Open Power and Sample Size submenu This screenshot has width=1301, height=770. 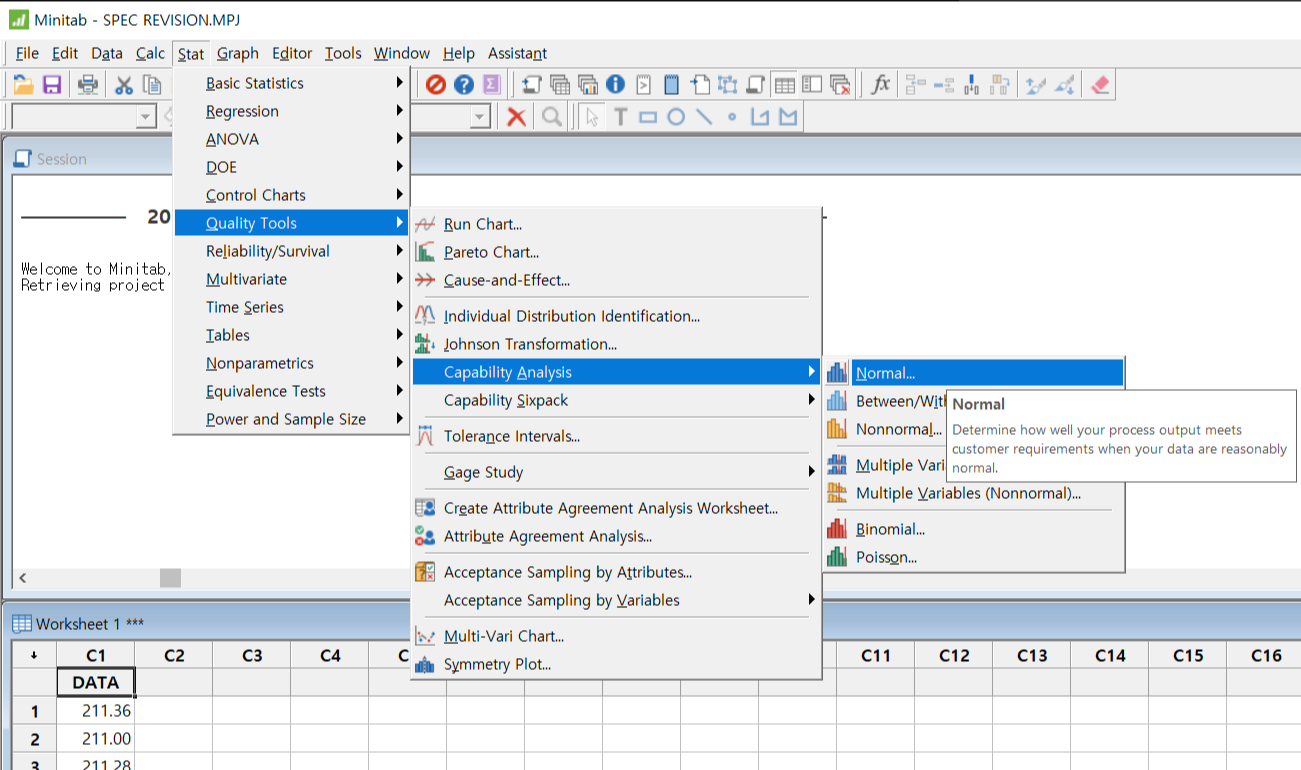tap(292, 419)
